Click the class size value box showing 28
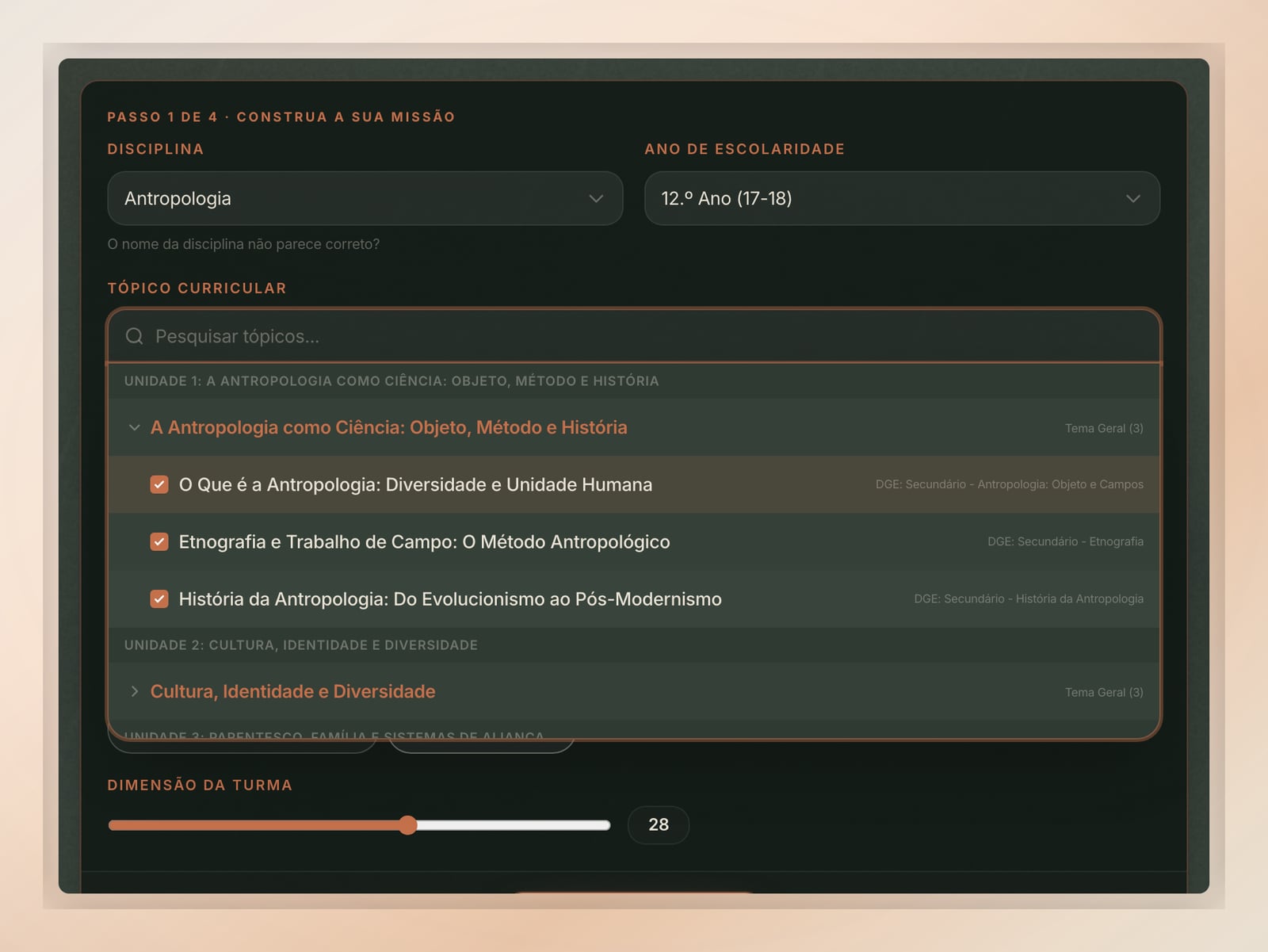Screen dimensions: 1268x952 (x=659, y=824)
